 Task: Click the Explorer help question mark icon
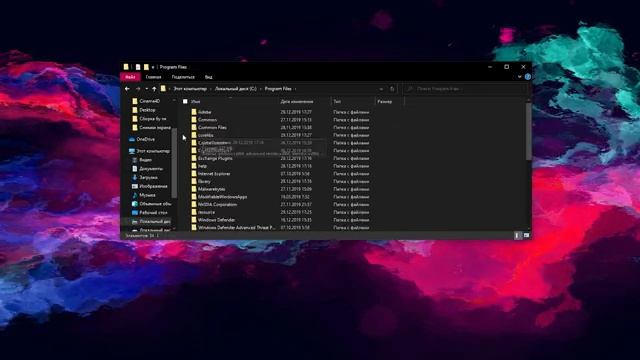528,77
